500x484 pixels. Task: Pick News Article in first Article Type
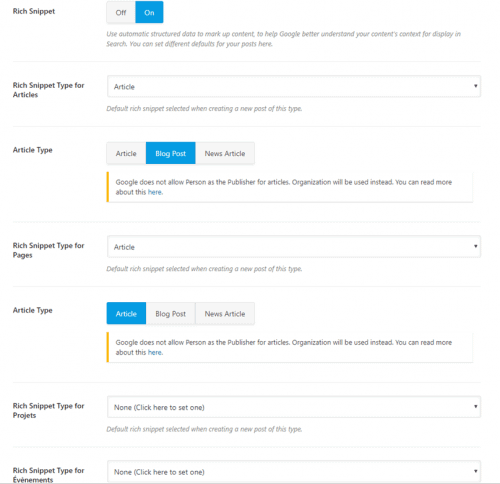(225, 153)
